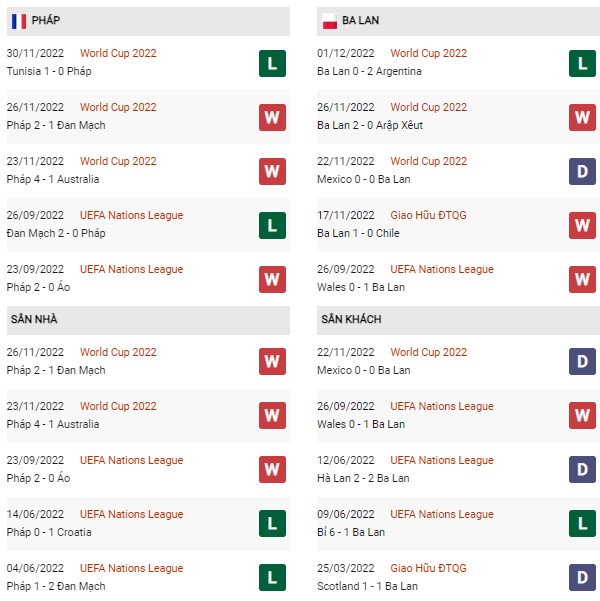Click the D badge for Scotland 1 - 1 Ba Lan
This screenshot has height=601, width=600.
[x=582, y=578]
